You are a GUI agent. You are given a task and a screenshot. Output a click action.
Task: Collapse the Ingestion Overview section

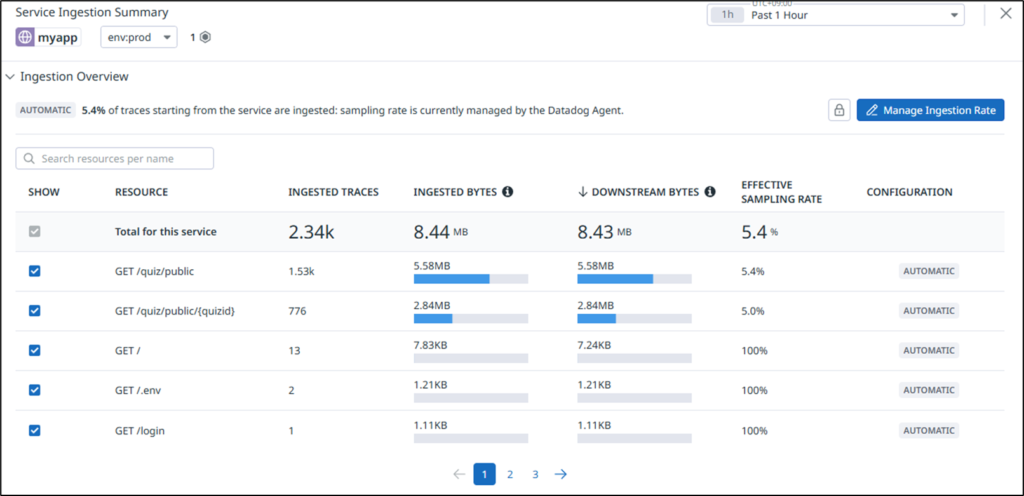[x=10, y=76]
